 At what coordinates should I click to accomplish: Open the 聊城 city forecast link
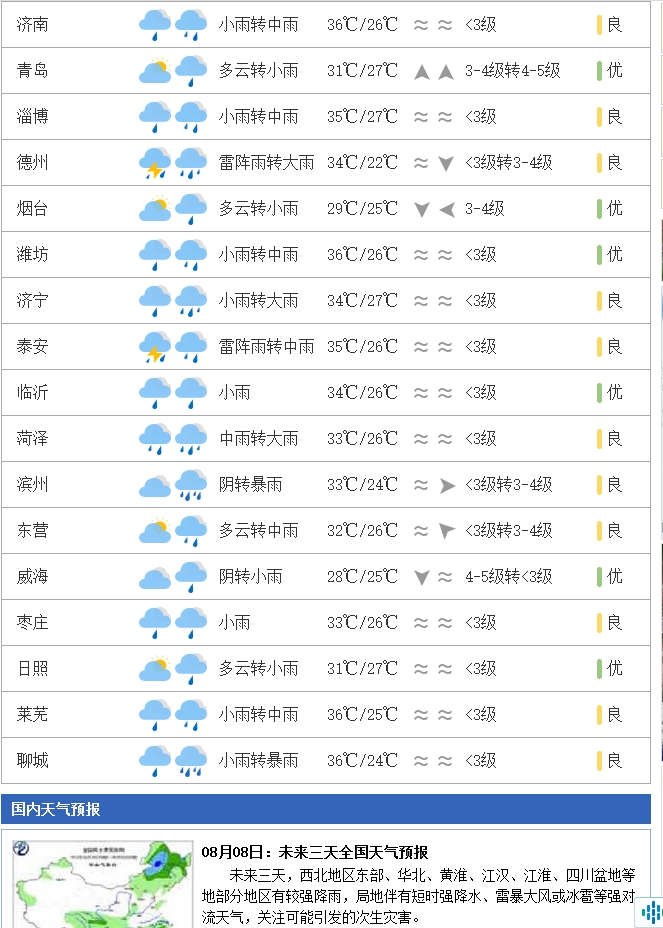[x=33, y=761]
